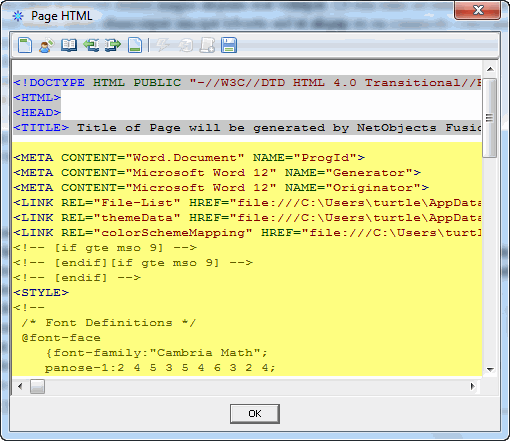Viewport: 510px width, 441px height.
Task: Click the <HTML> tag line
Action: tap(37, 98)
